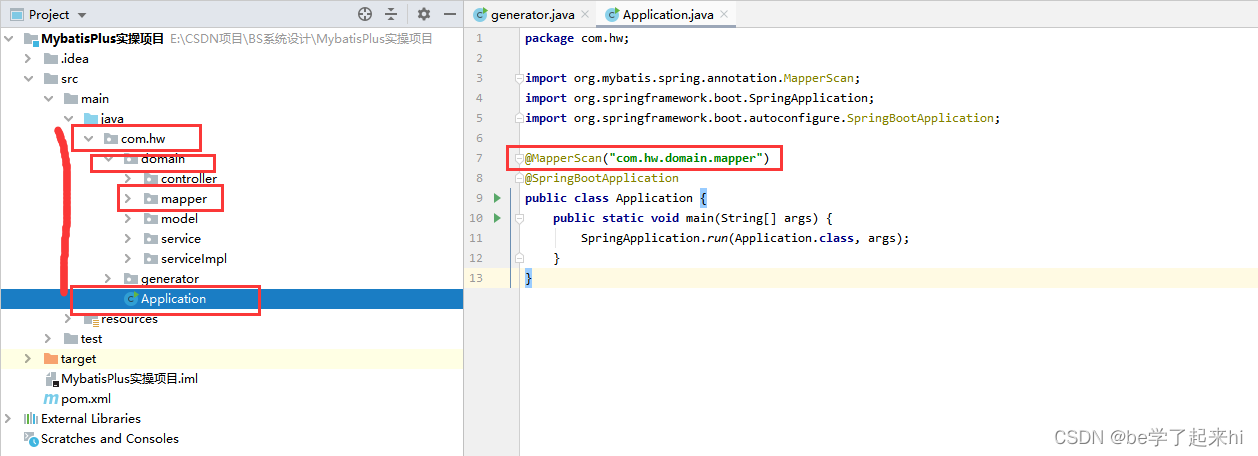Select the generator package
This screenshot has width=1258, height=456.
[x=170, y=279]
